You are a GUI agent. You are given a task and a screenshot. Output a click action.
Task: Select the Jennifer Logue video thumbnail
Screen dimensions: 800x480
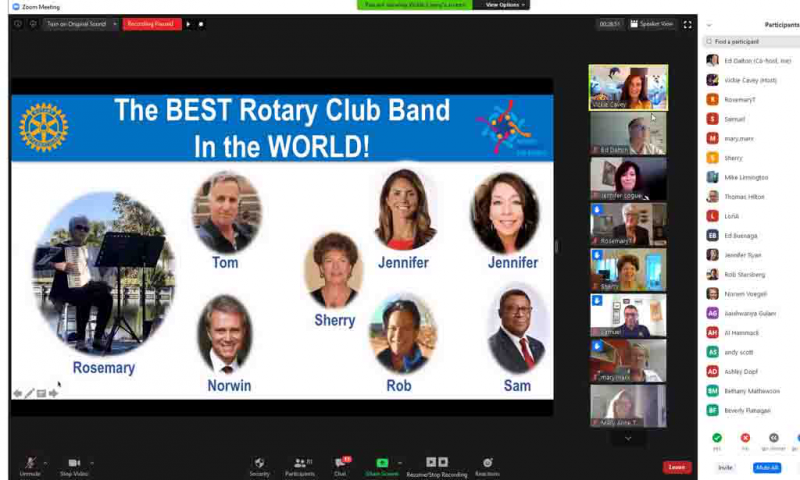(x=628, y=179)
